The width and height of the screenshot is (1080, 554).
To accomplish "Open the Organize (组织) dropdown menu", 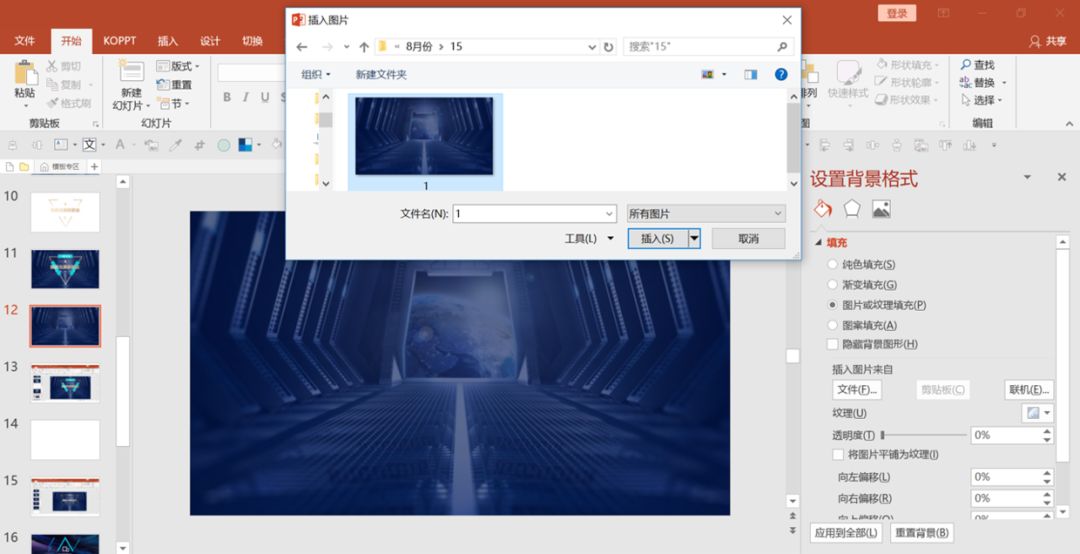I will coord(315,74).
